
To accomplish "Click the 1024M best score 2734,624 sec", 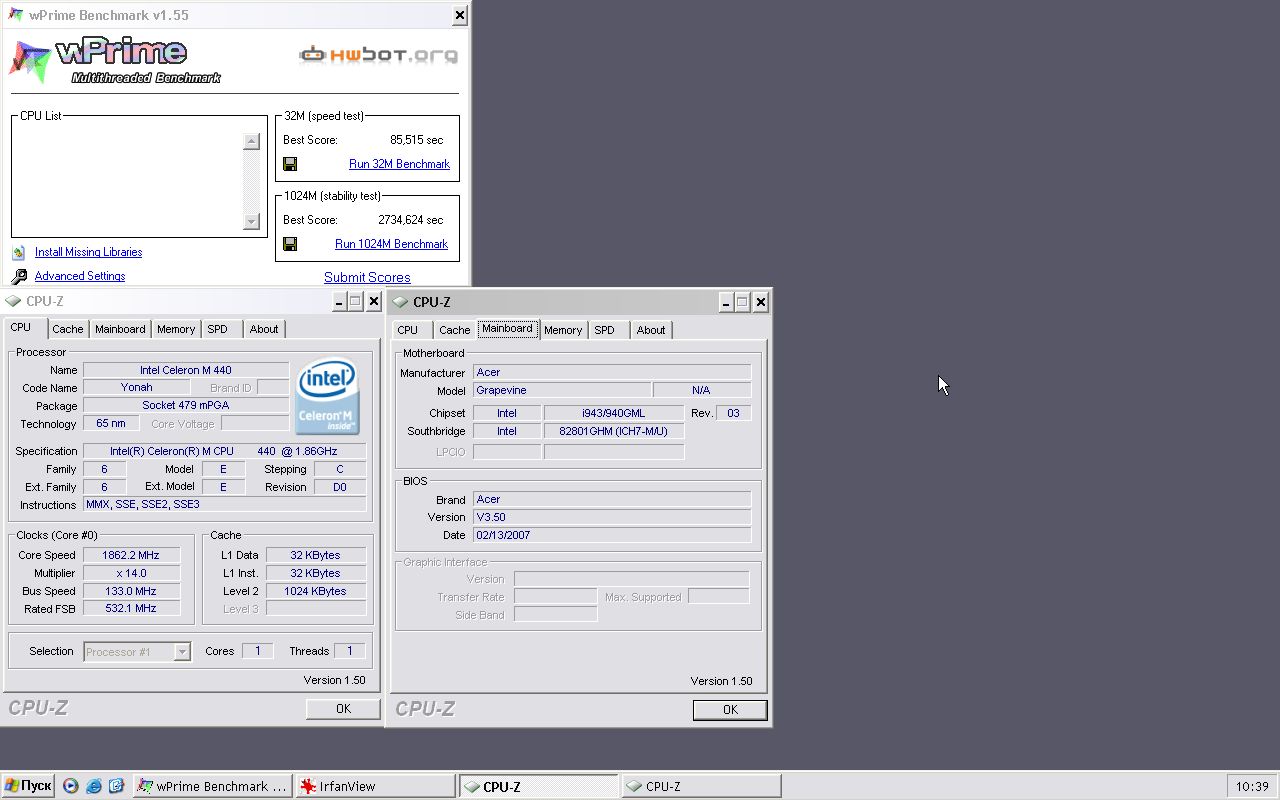I will pos(411,220).
